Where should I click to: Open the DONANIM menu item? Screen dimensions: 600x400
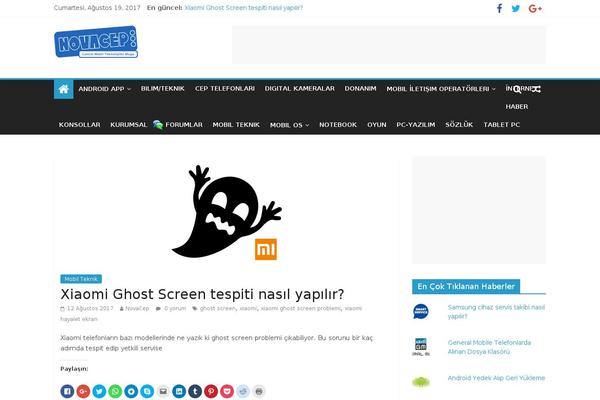tap(360, 88)
